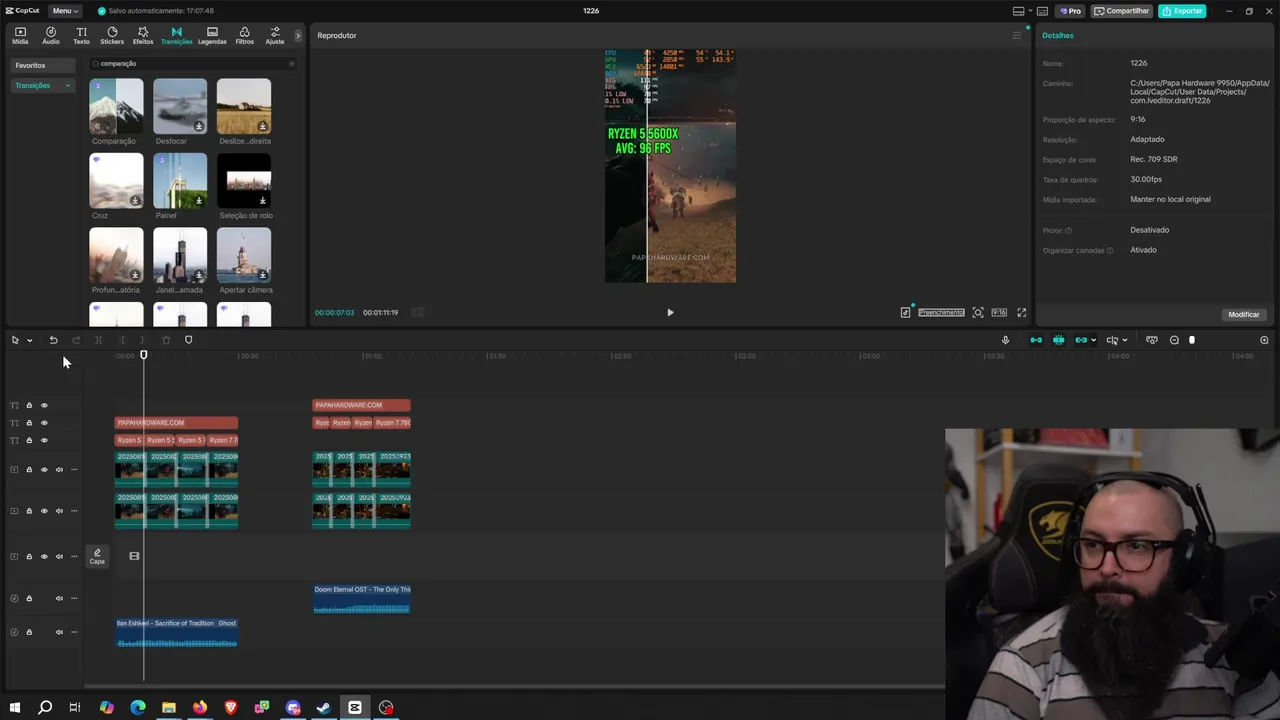Open the Legendas tab
The image size is (1280, 720).
pyautogui.click(x=212, y=36)
